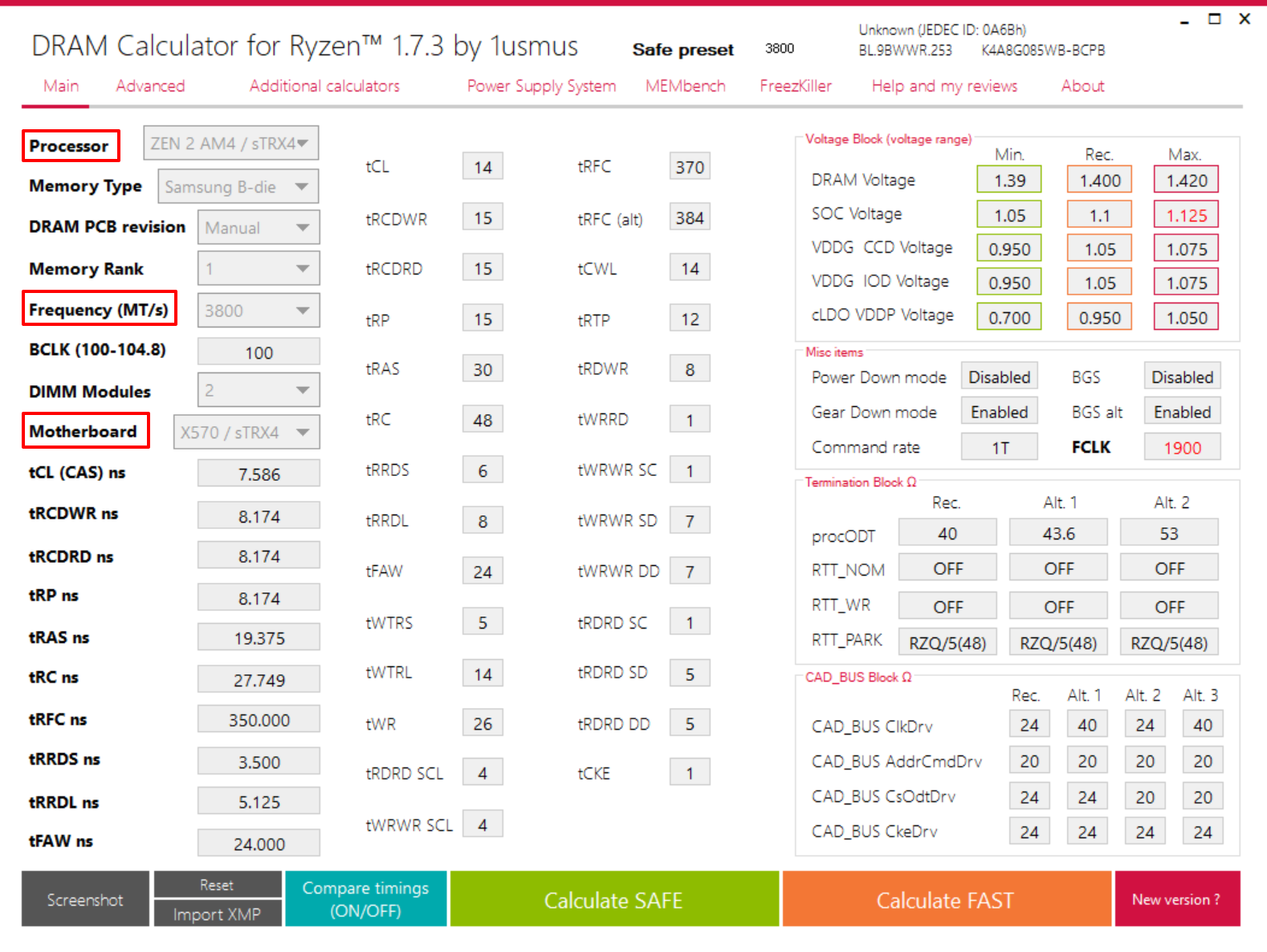Switch to the MEMbench tab

point(685,86)
